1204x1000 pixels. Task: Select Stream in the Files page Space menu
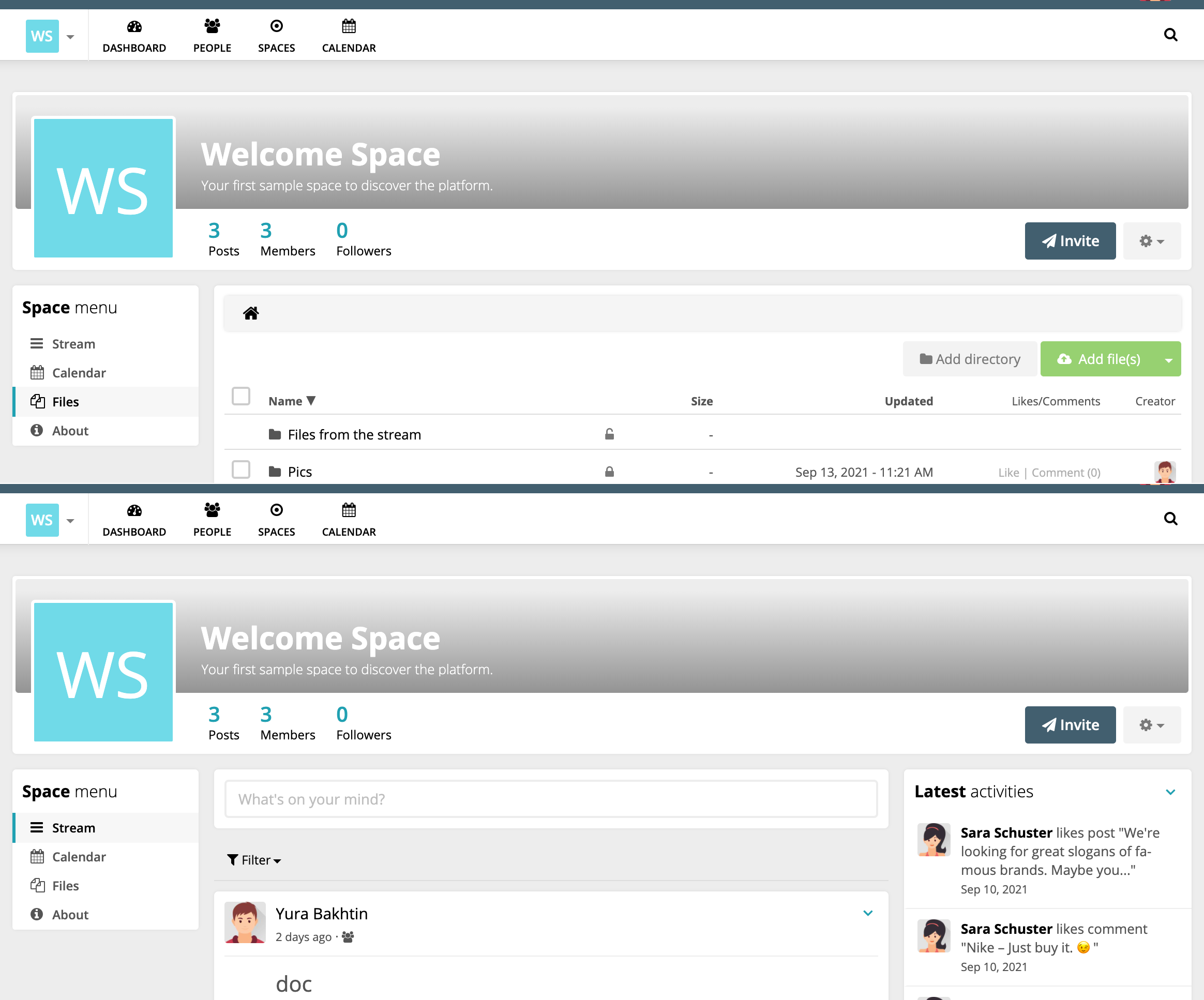point(106,344)
